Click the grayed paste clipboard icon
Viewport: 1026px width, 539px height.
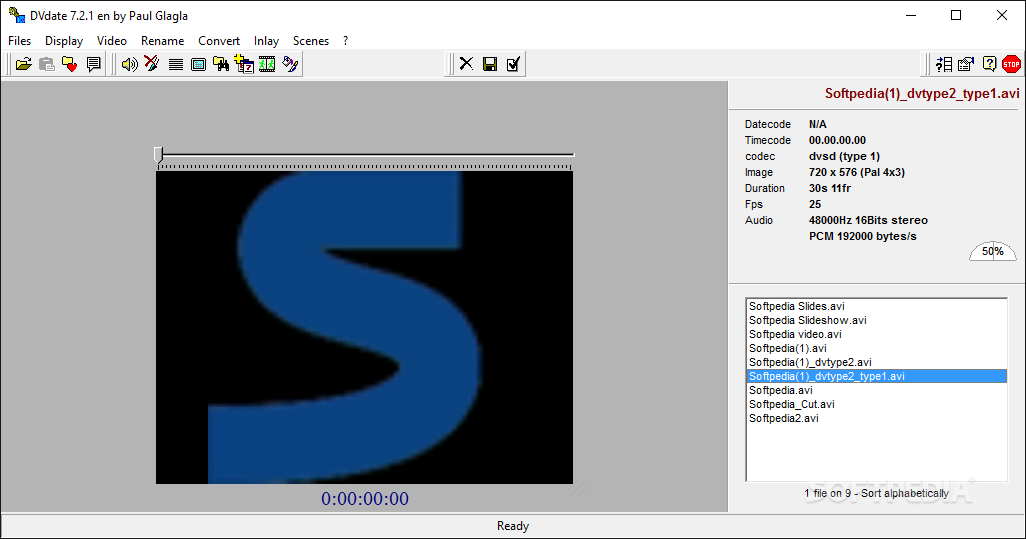(x=46, y=64)
